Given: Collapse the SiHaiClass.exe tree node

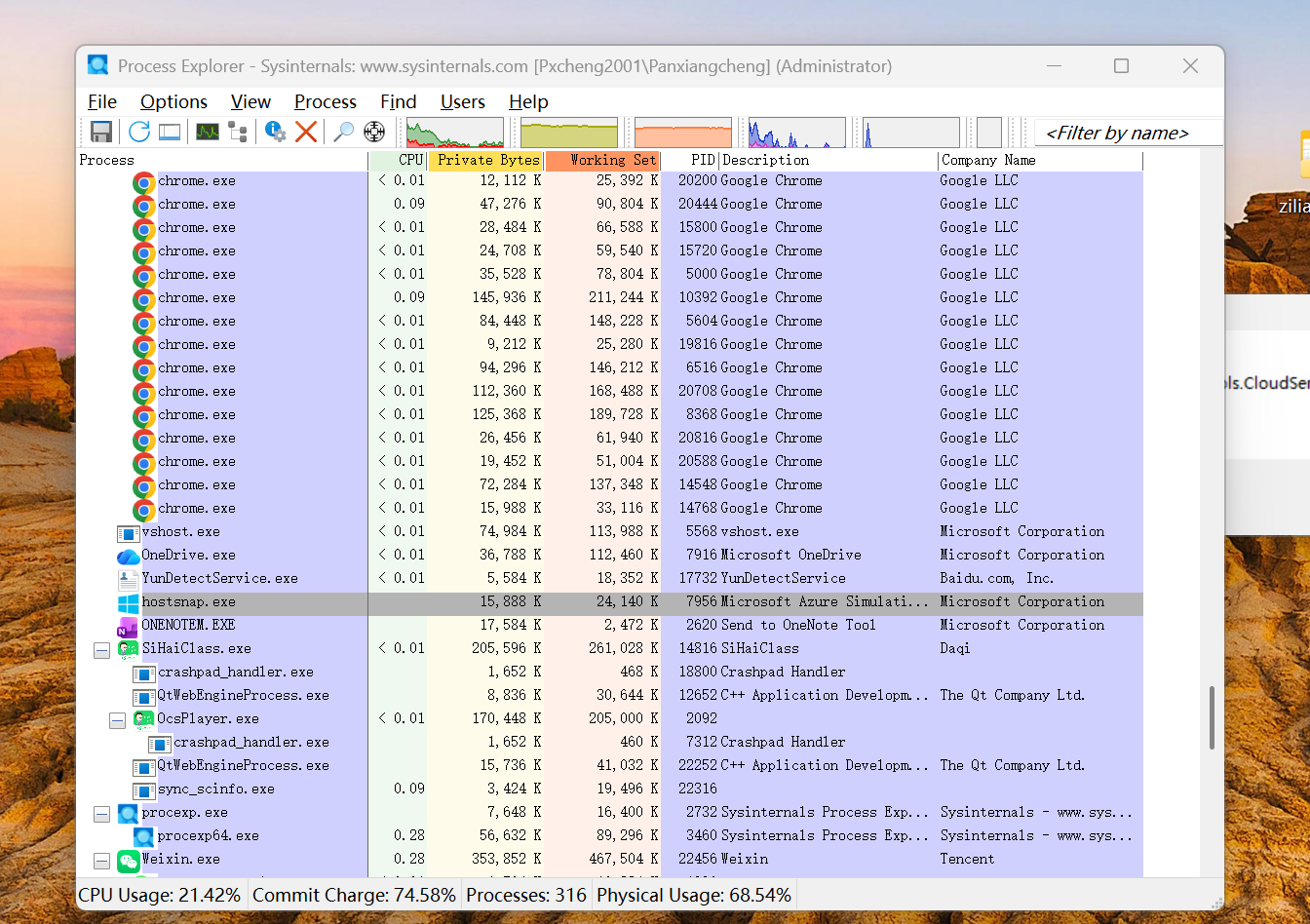Looking at the screenshot, I should pos(101,649).
